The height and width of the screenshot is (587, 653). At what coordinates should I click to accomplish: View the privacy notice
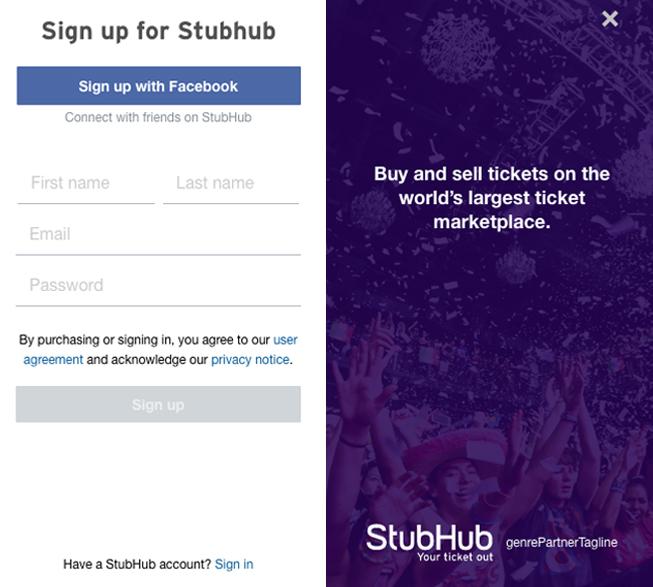pyautogui.click(x=250, y=360)
